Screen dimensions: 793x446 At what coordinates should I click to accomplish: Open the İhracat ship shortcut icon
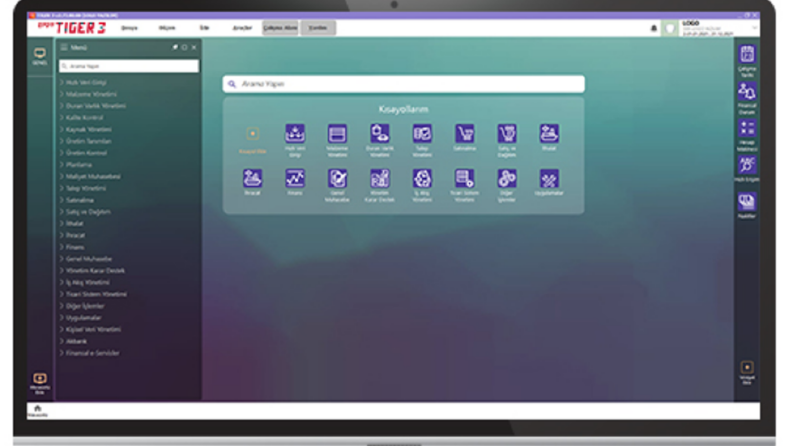point(252,179)
